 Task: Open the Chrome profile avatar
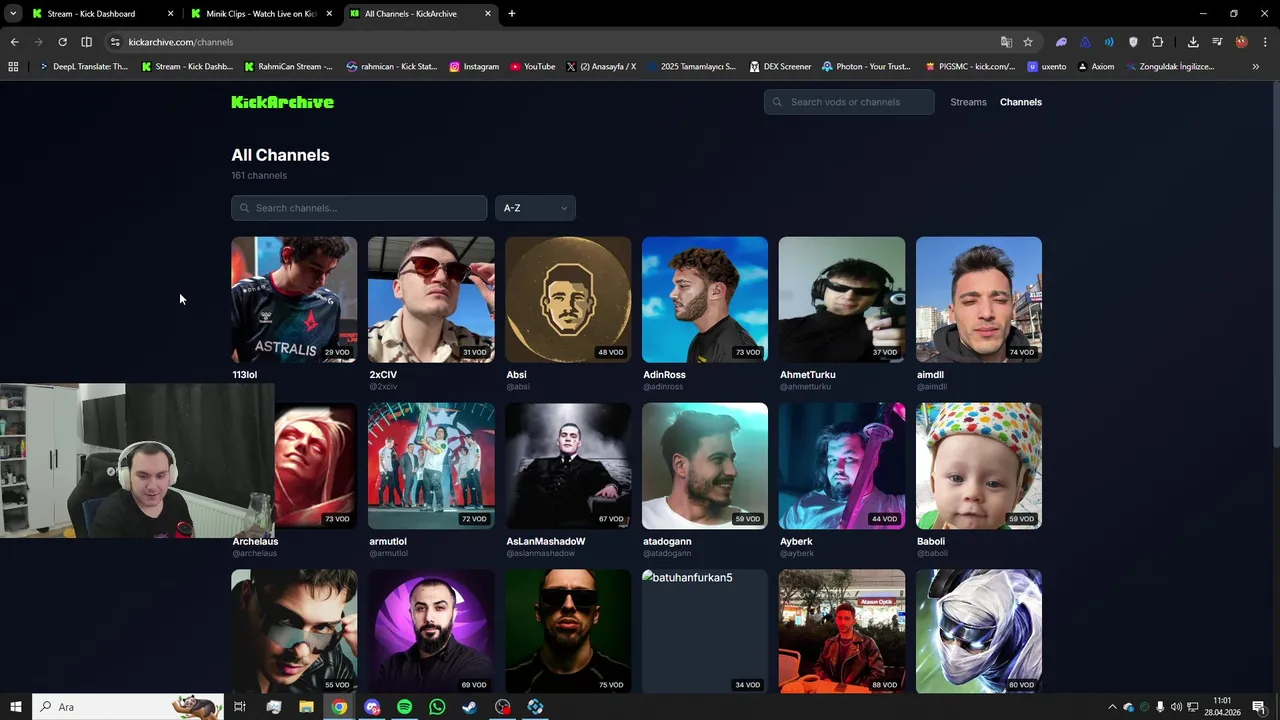(x=1241, y=42)
